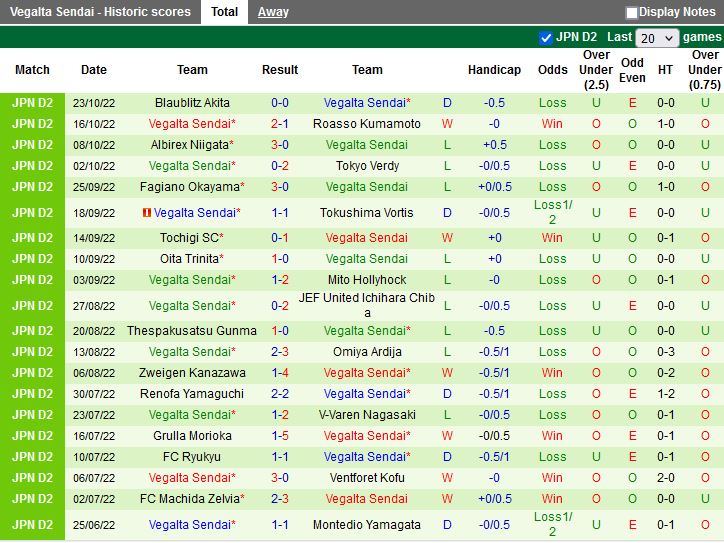Viewport: 724px width, 543px height.
Task: Enable the Display Notes checkbox
Action: click(631, 12)
